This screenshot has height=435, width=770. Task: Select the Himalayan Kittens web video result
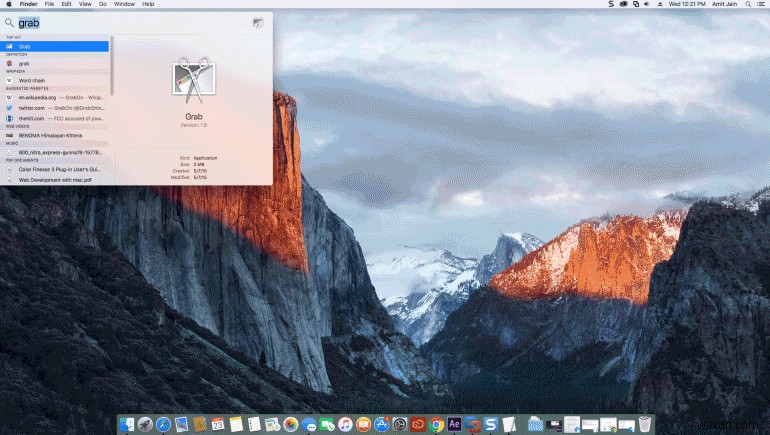point(55,135)
